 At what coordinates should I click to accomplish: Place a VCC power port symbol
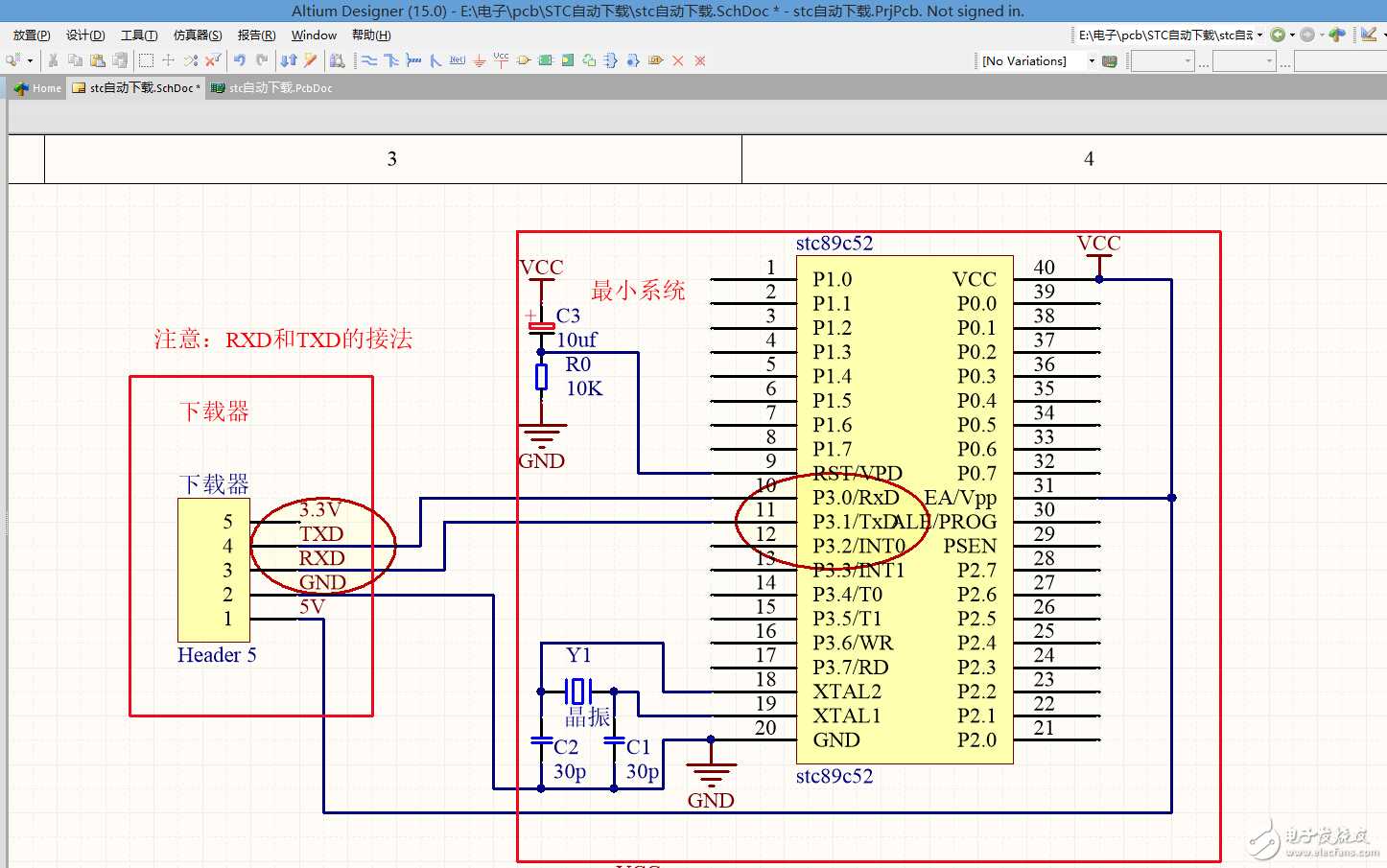point(501,59)
